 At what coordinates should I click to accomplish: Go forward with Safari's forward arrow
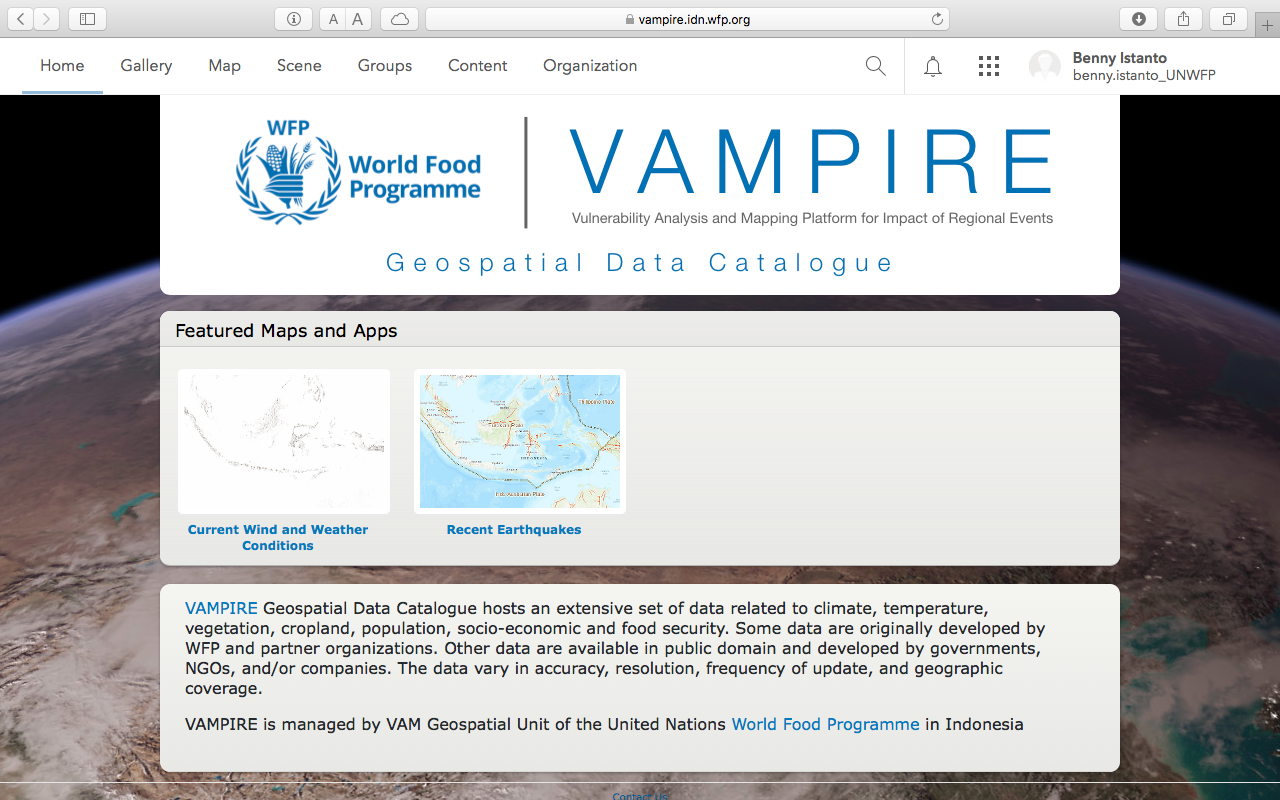click(x=46, y=19)
